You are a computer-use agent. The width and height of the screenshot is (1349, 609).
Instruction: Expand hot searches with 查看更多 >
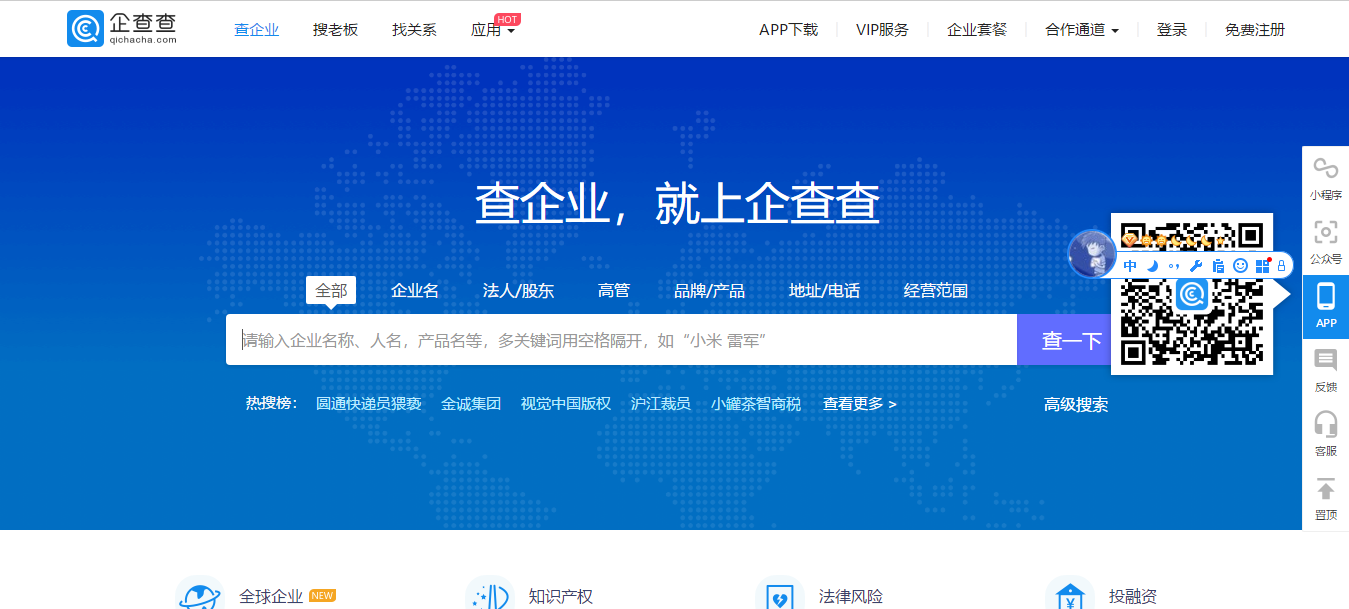coord(860,404)
